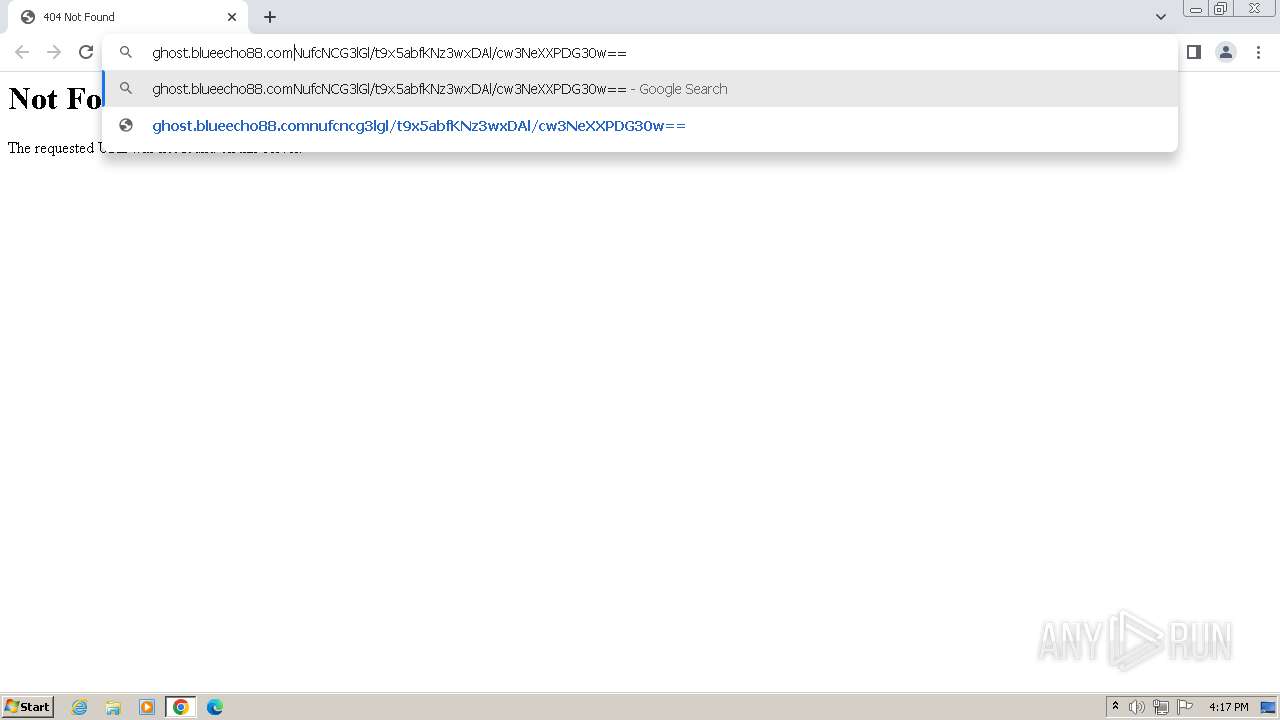Open Action Center flag icon

[x=1185, y=707]
